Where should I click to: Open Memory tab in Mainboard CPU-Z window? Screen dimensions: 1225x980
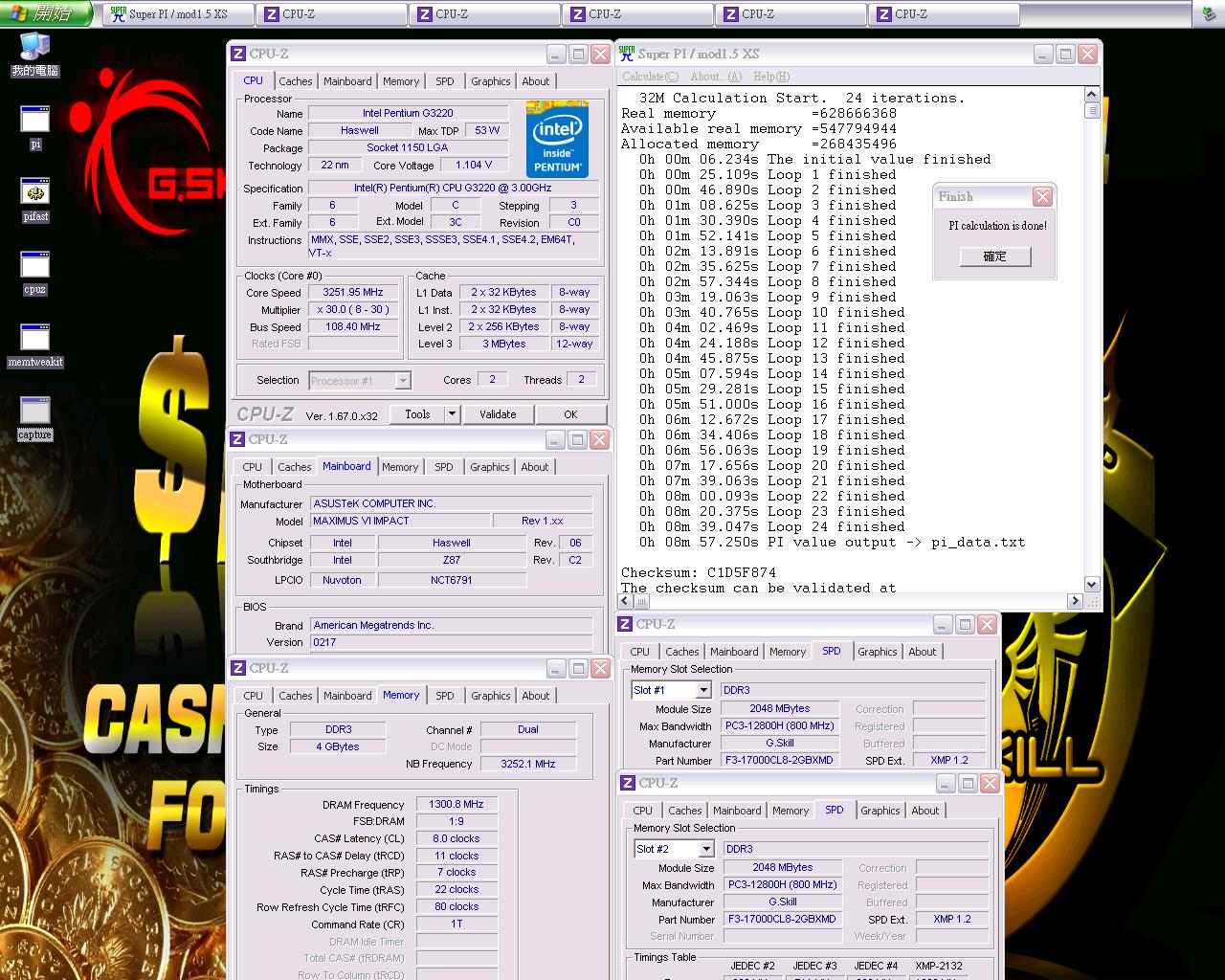(400, 467)
